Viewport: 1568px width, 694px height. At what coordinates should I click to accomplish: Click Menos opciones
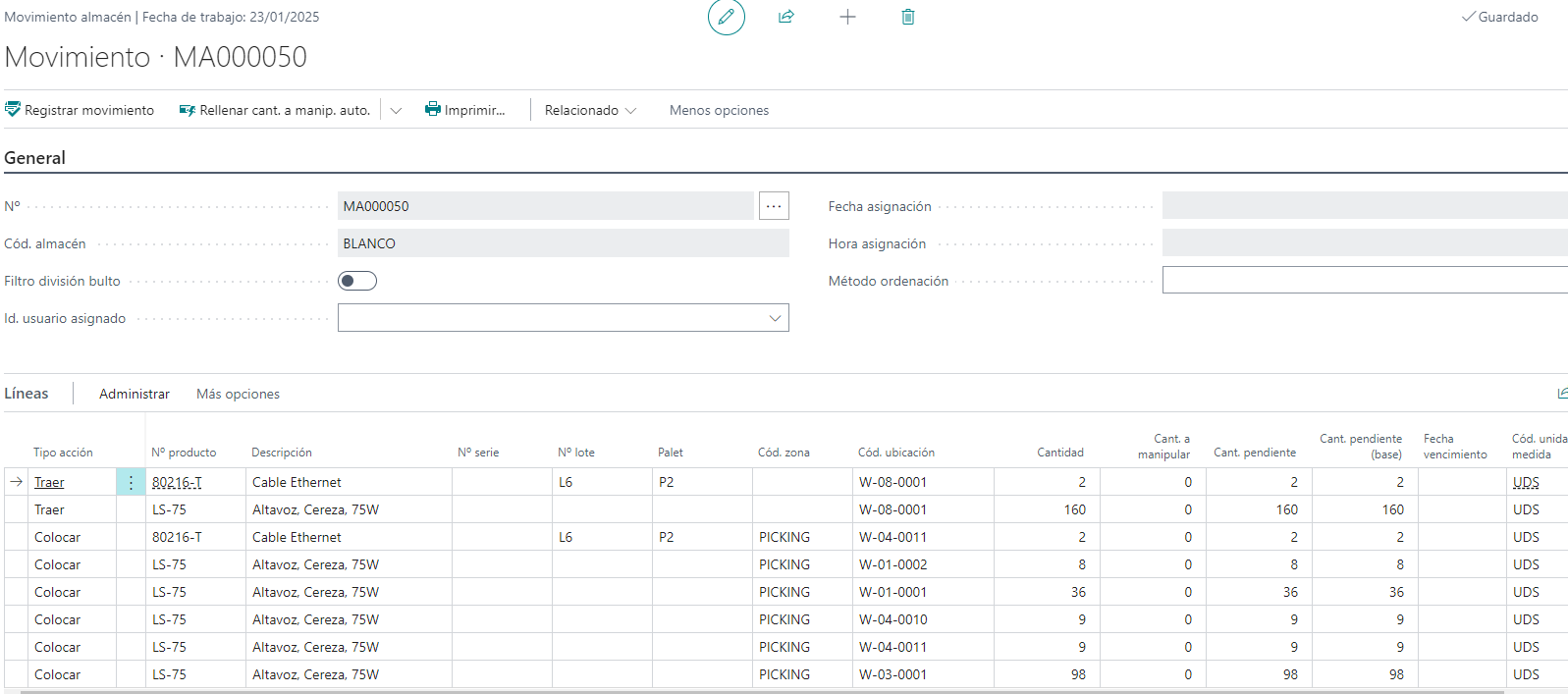click(719, 110)
